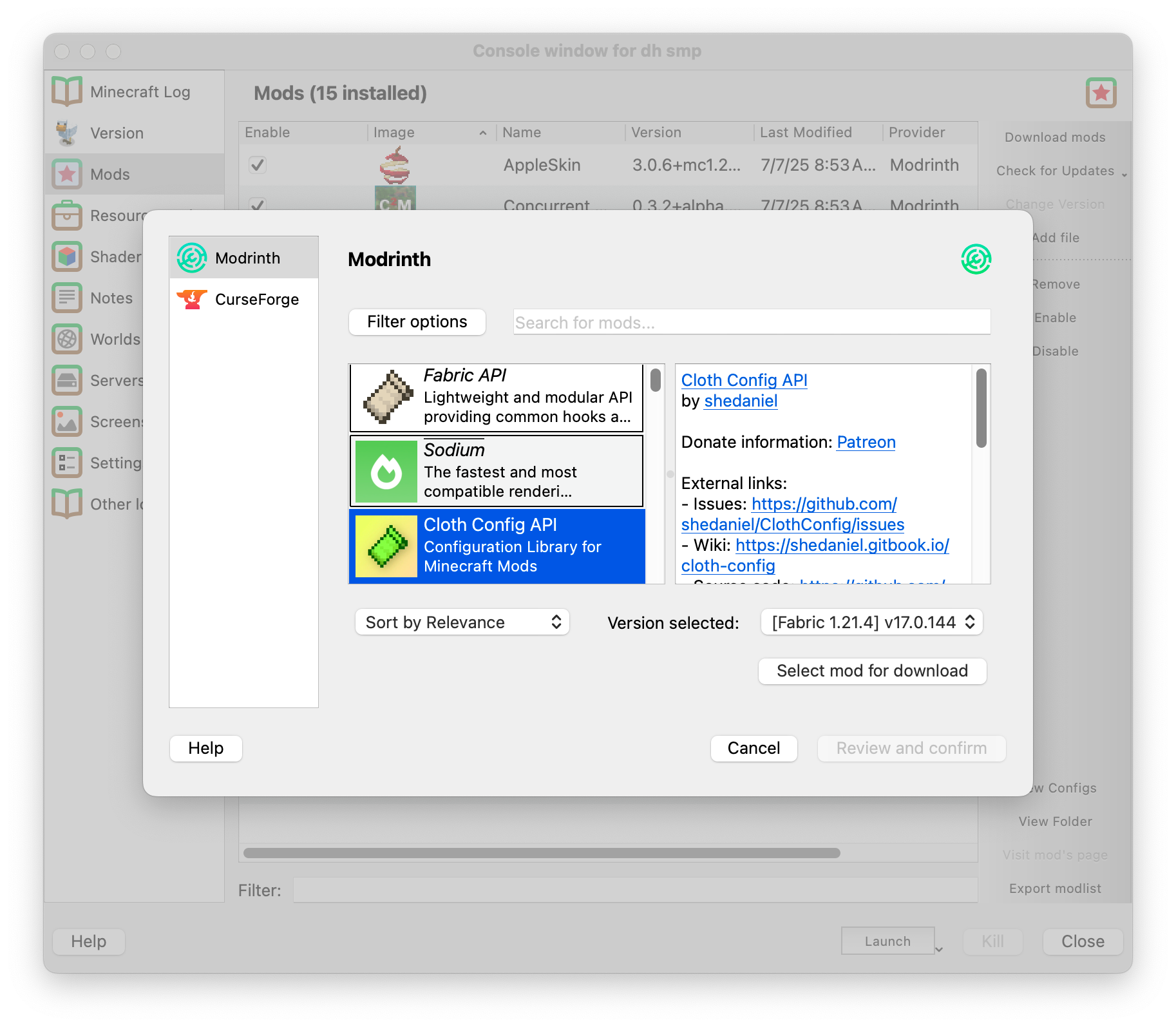Click the Export modlist button

[x=1055, y=888]
